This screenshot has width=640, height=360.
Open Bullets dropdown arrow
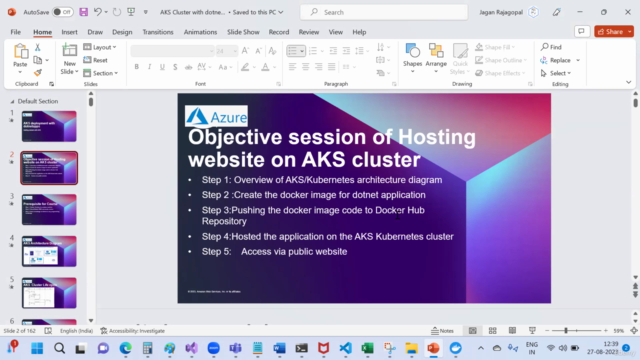coord(302,51)
